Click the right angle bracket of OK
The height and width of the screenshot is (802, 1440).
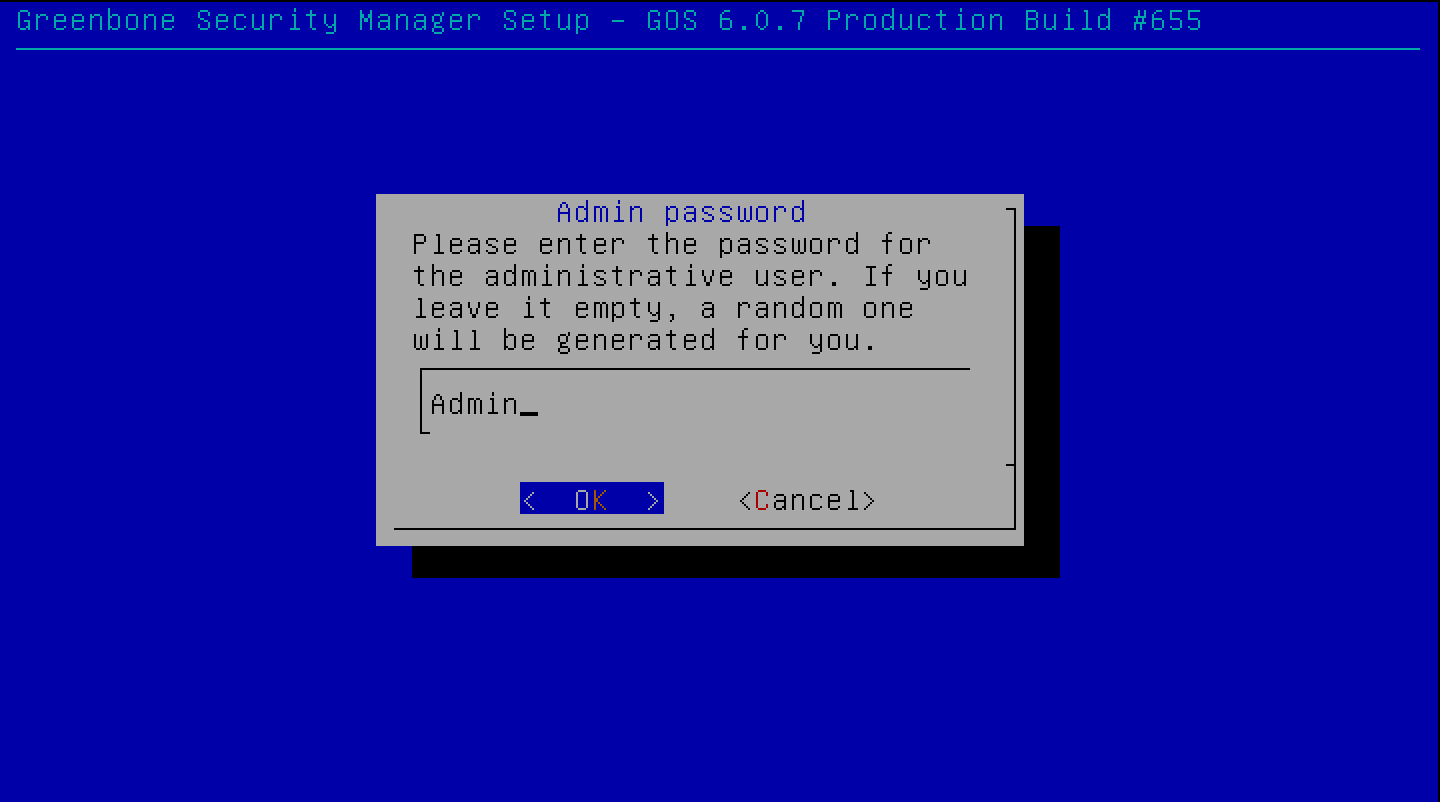[x=654, y=499]
